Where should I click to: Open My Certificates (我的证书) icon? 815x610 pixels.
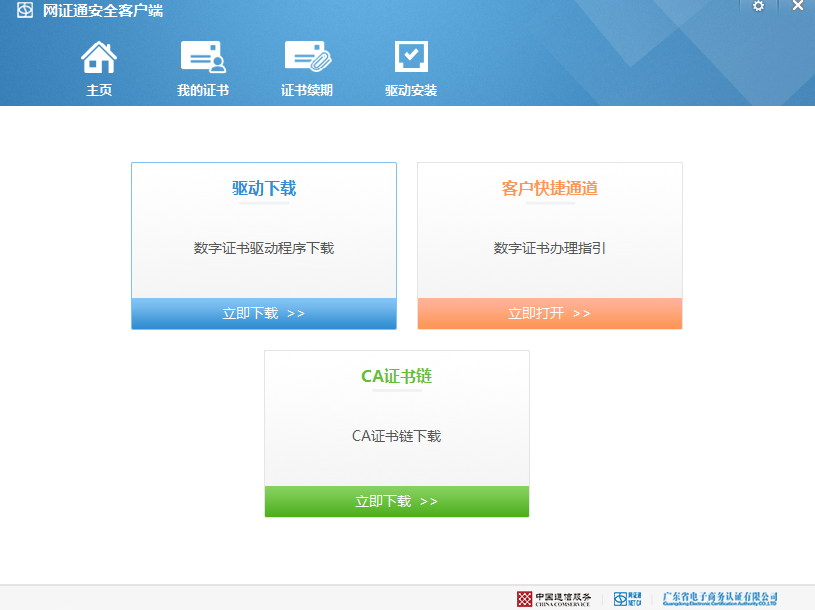(203, 58)
